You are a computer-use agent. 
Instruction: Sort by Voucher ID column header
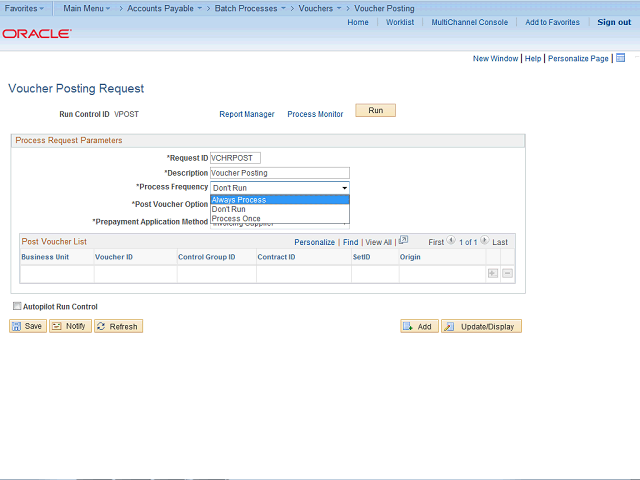click(114, 257)
